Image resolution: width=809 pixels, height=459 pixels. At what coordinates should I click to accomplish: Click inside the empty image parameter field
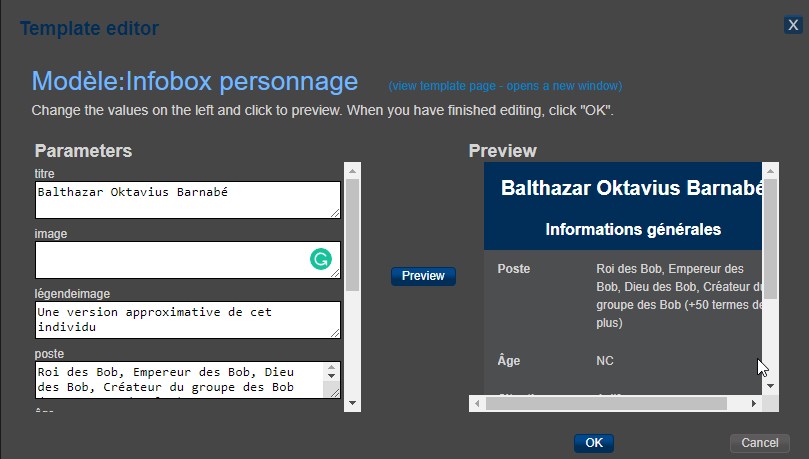170,260
